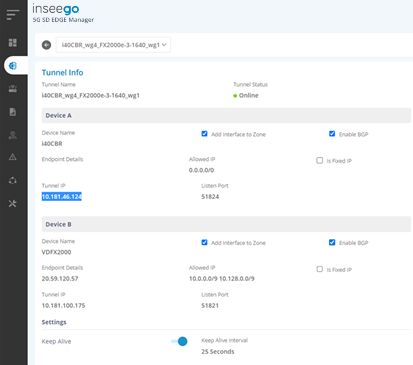
Task: Toggle Device B Add Interface to Zone
Action: [204, 243]
